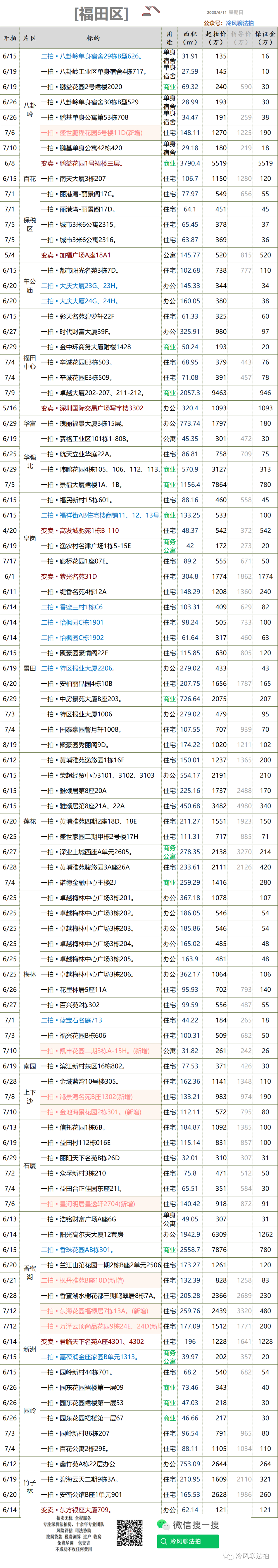Click the green 冷风聊法拍 search button
Image resolution: width=278 pixels, height=1568 pixels.
187,1541
